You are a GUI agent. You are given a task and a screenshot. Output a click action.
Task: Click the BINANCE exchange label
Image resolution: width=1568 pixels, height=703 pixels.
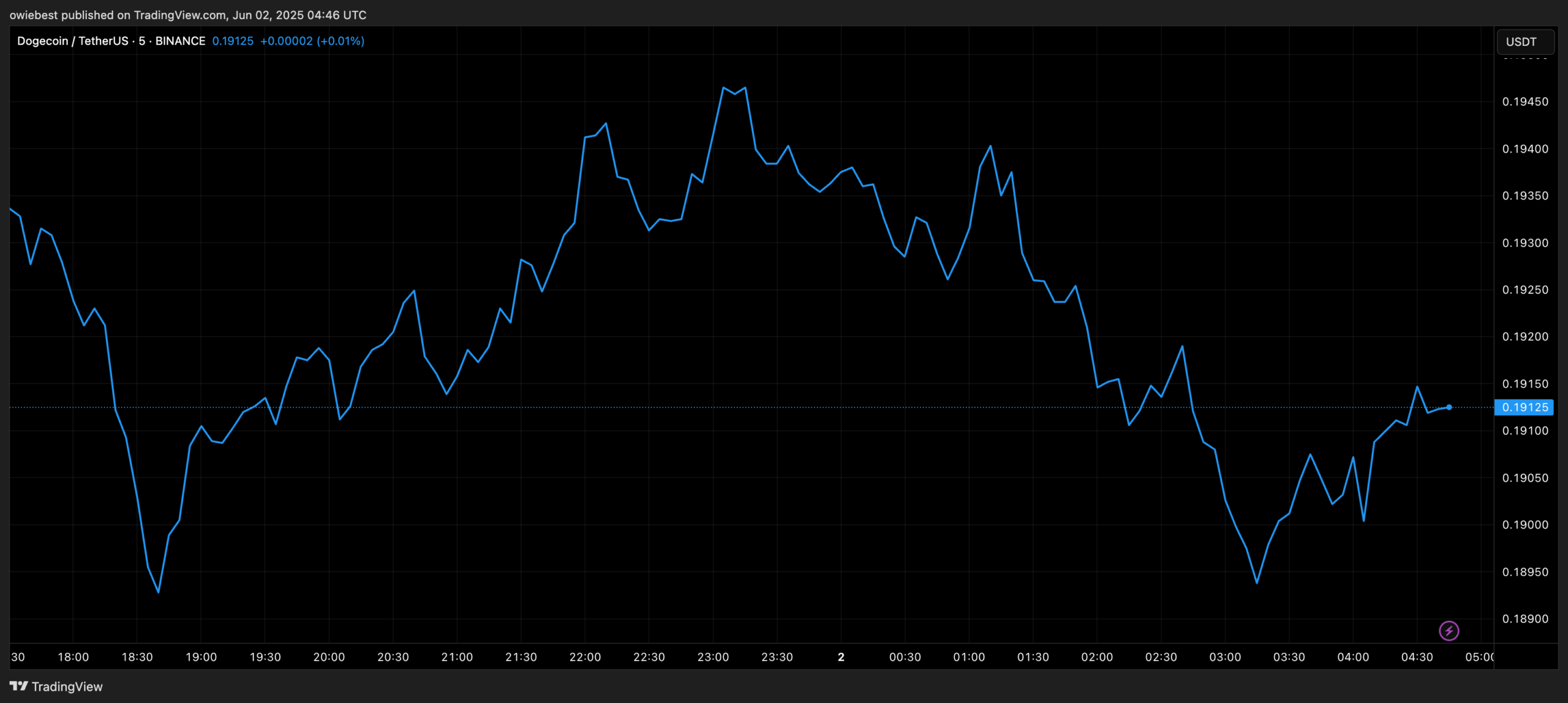(x=180, y=41)
